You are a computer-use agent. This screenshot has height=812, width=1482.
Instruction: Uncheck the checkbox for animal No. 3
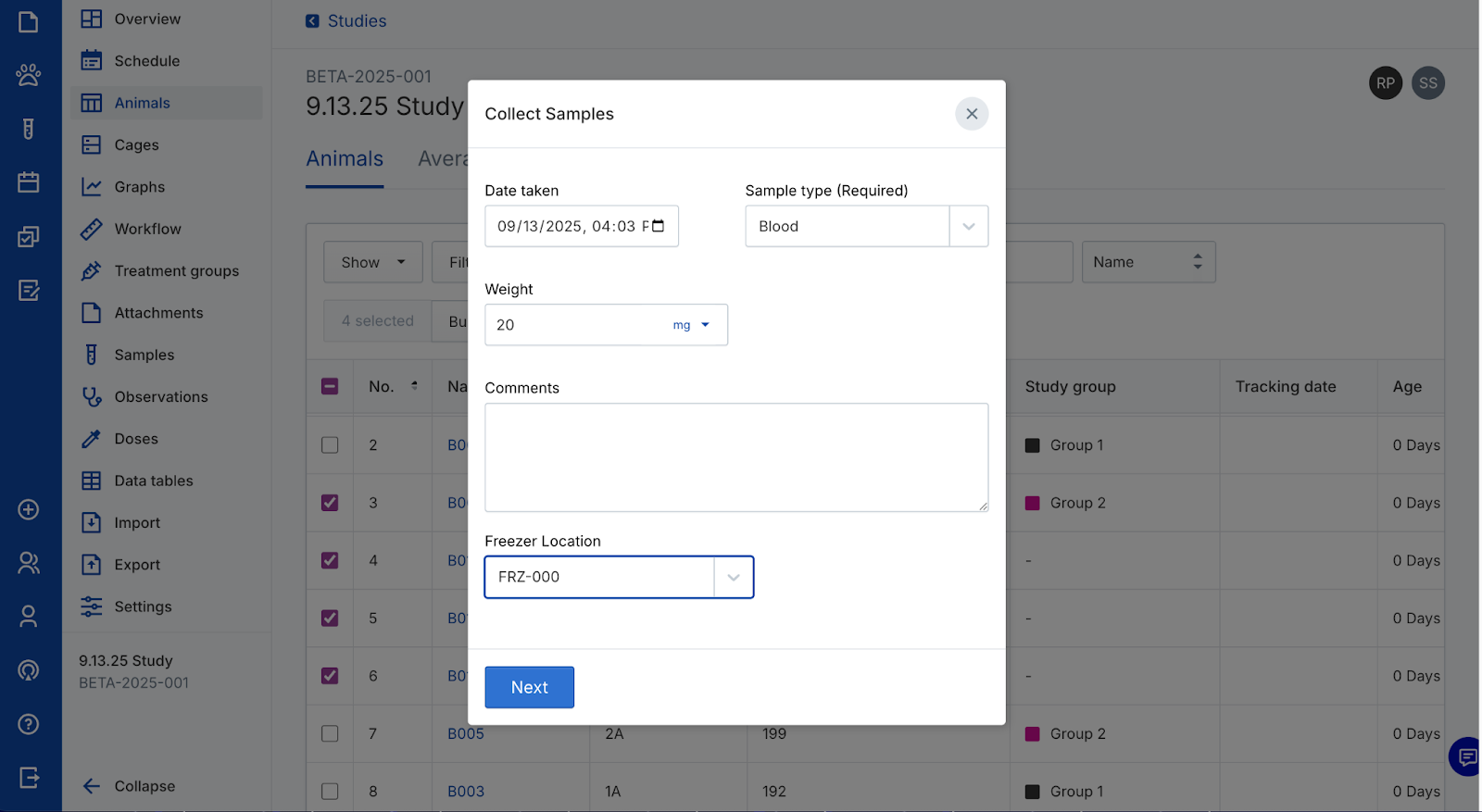pyautogui.click(x=330, y=503)
